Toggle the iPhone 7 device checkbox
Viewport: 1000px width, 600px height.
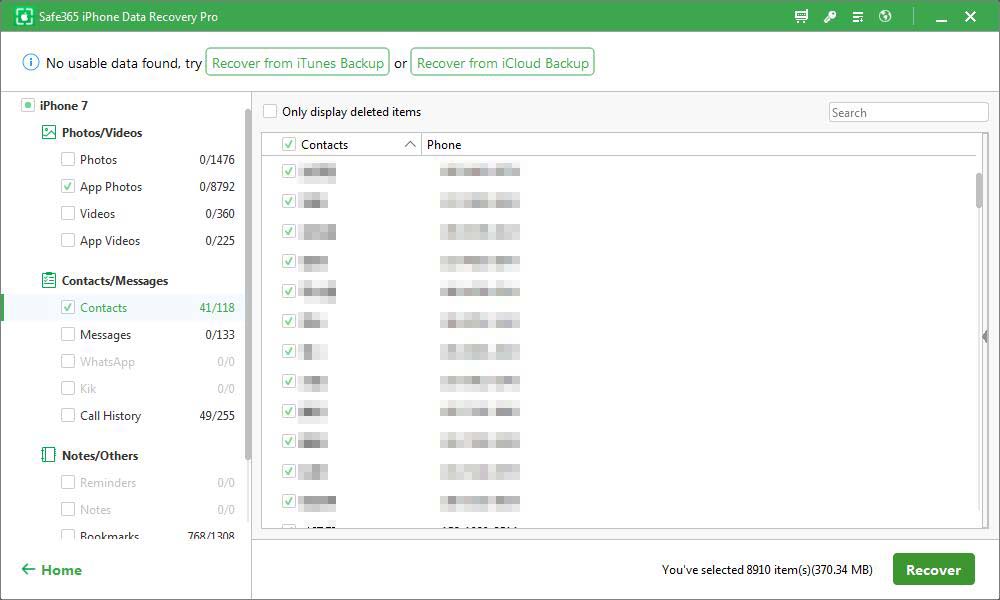tap(27, 105)
